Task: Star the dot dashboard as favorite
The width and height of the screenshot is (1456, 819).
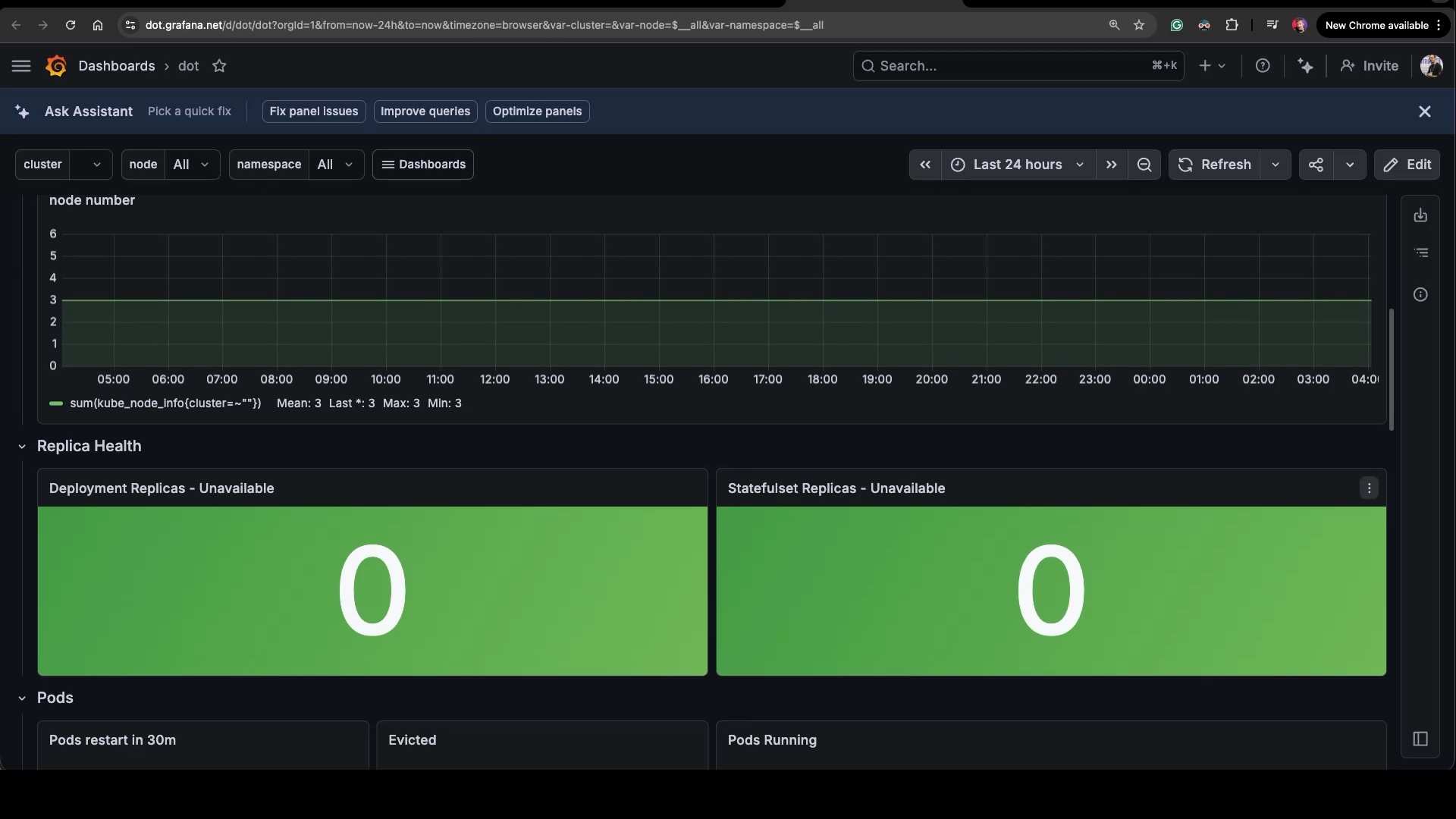Action: (x=219, y=66)
